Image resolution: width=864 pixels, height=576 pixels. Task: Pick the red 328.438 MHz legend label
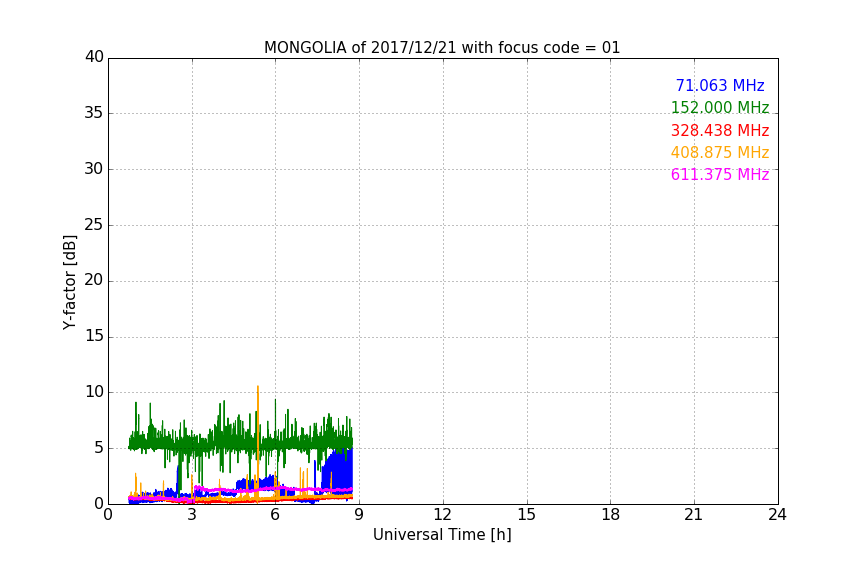[720, 130]
